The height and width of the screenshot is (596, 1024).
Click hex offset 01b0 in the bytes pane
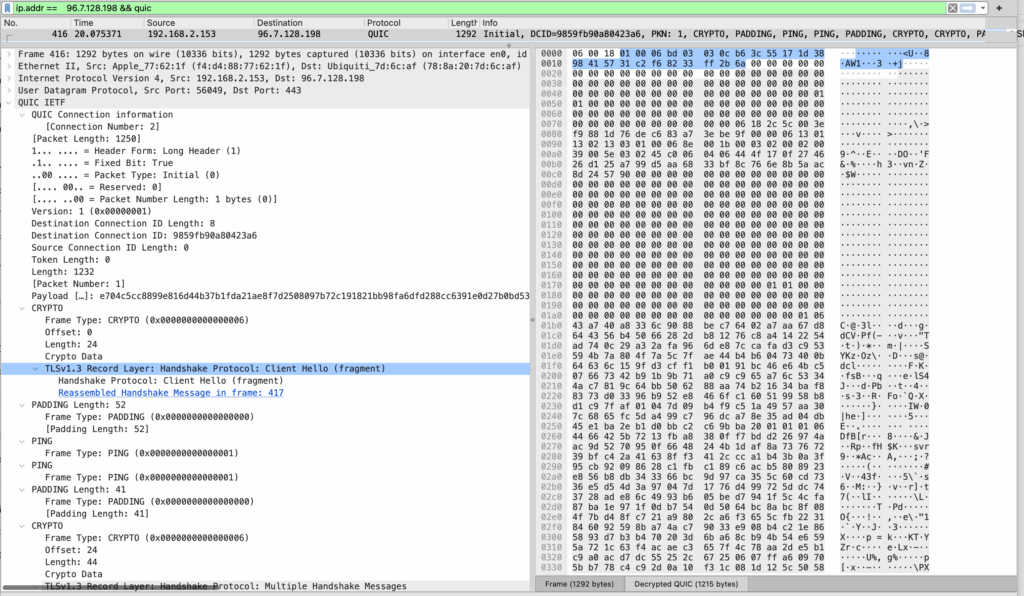tap(551, 326)
